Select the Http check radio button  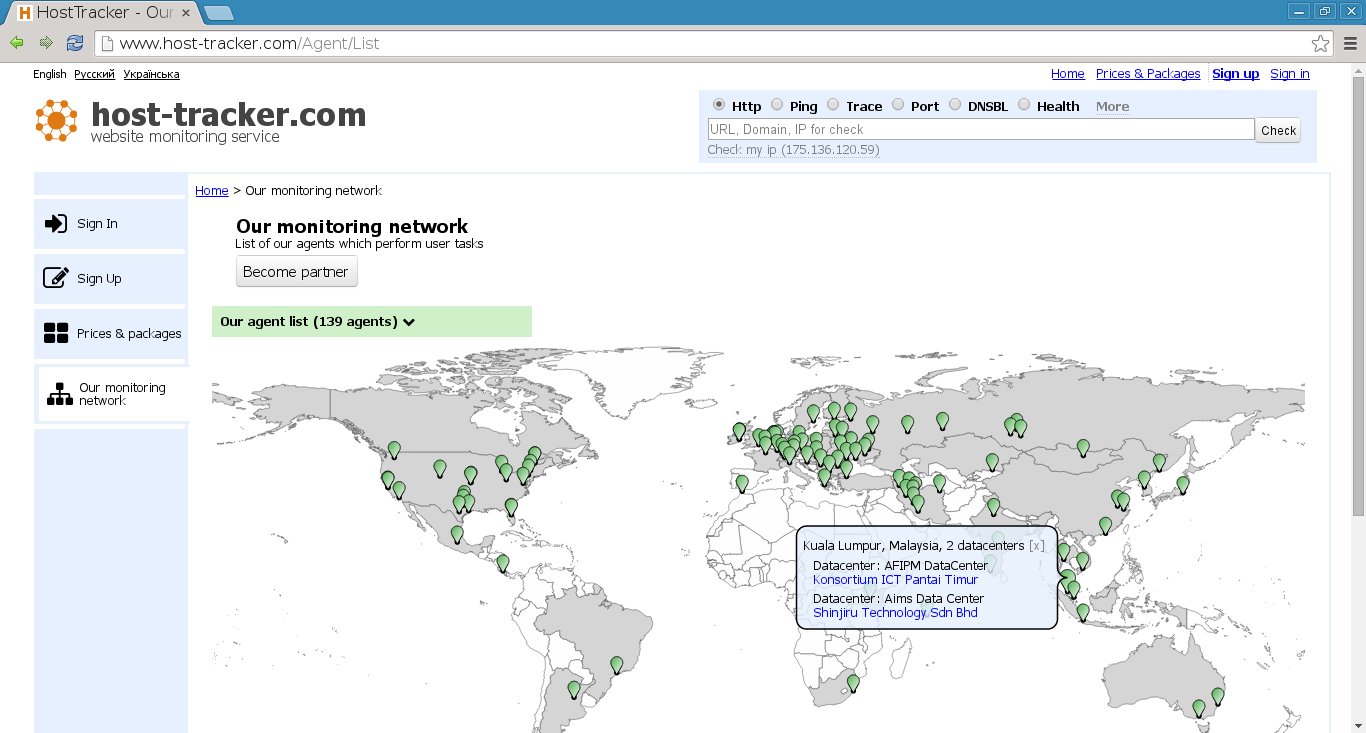[x=719, y=105]
